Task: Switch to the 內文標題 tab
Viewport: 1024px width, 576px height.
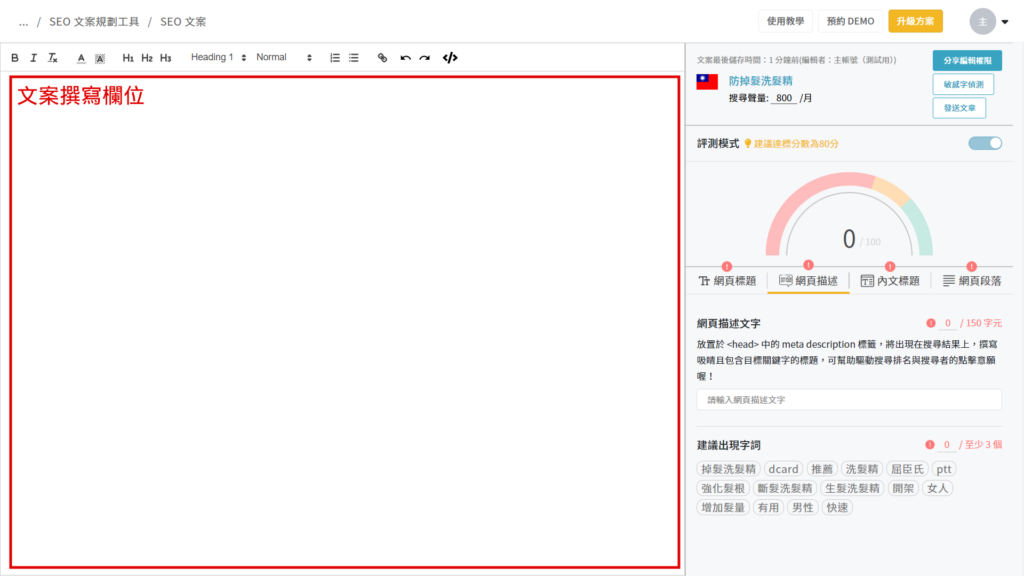Action: click(889, 281)
